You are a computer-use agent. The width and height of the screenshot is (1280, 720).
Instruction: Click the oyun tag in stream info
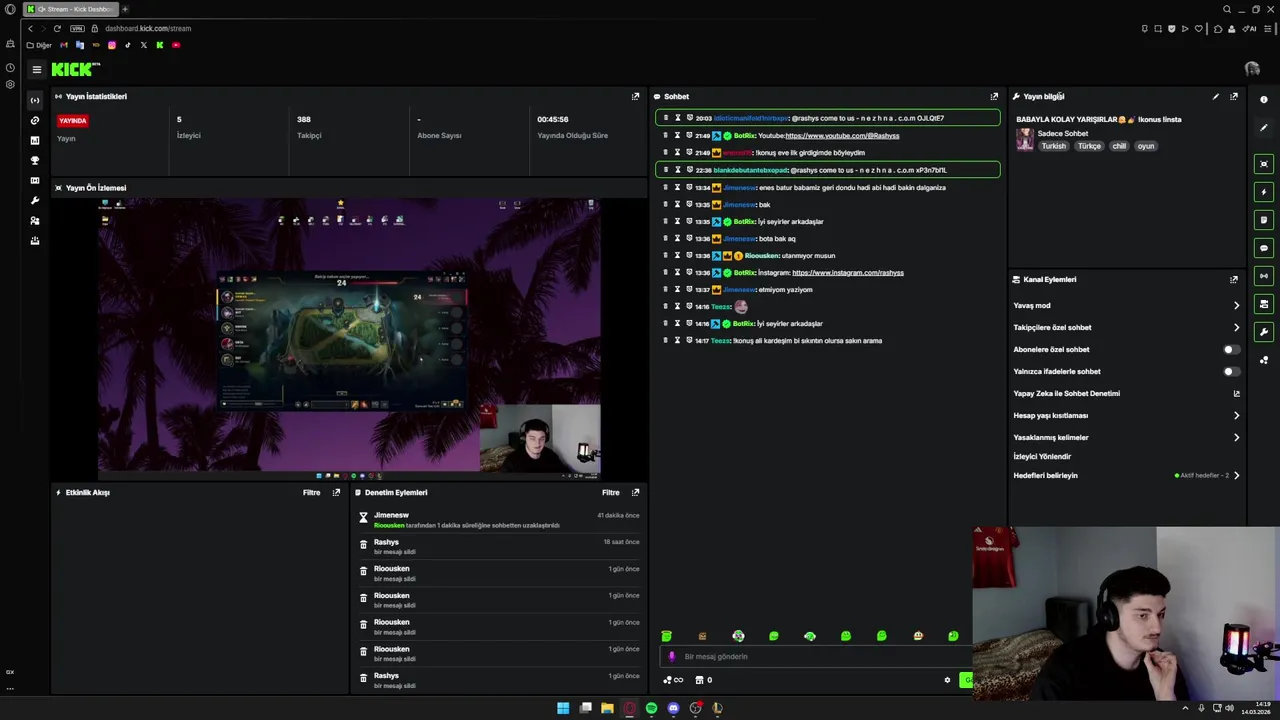tap(1146, 146)
